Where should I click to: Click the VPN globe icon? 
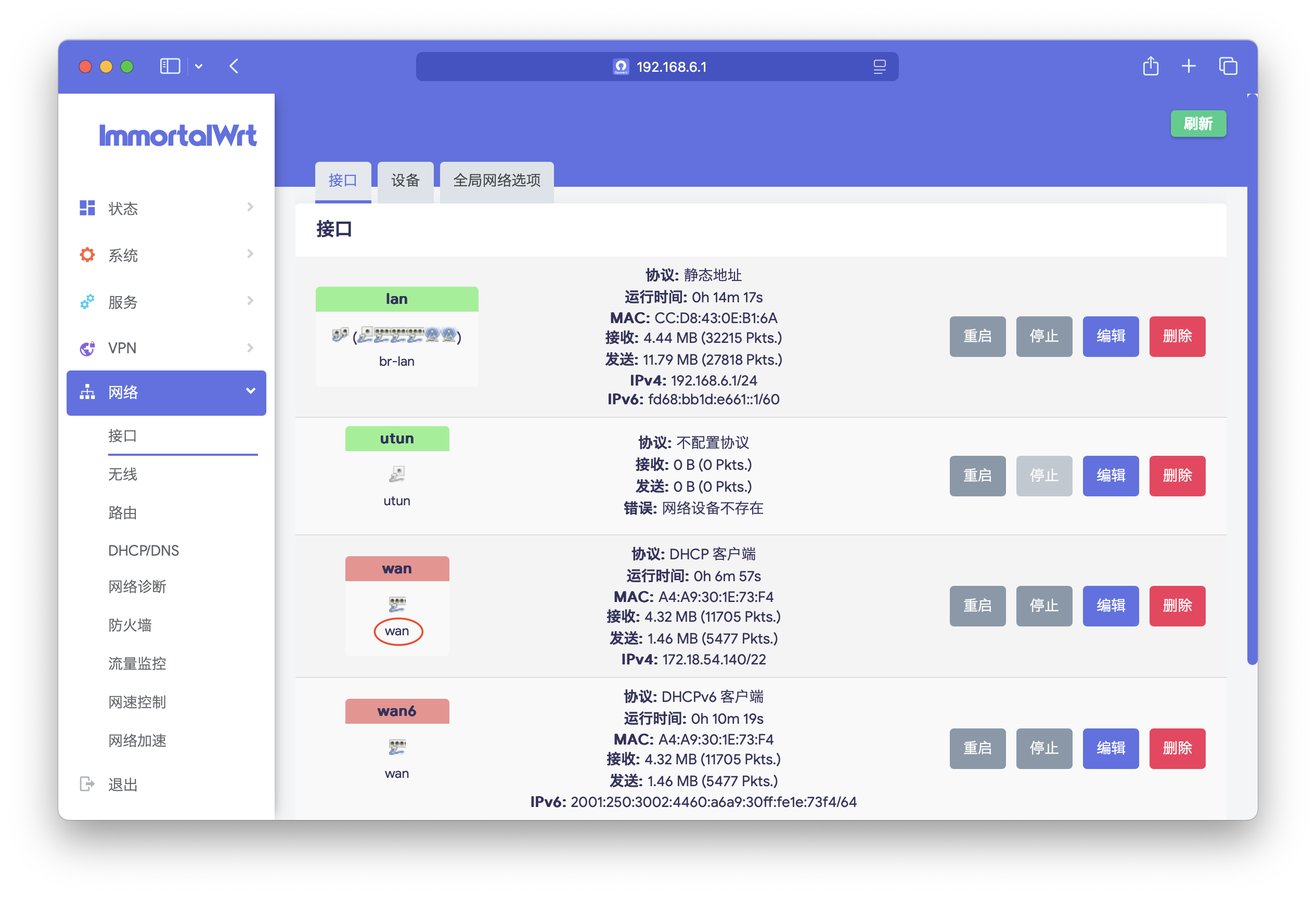click(x=87, y=348)
